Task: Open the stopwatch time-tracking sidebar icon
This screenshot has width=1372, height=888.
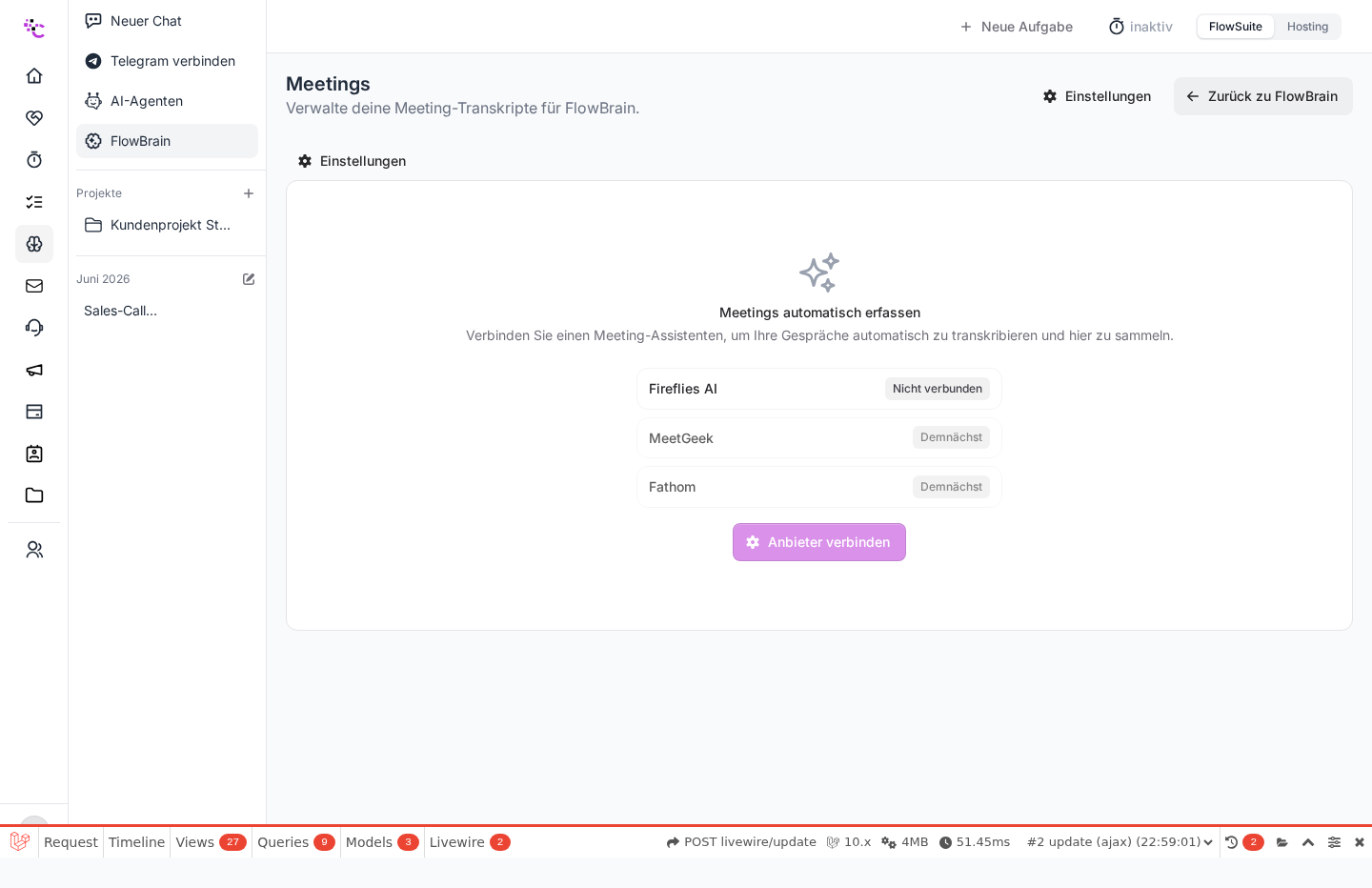Action: (x=34, y=159)
